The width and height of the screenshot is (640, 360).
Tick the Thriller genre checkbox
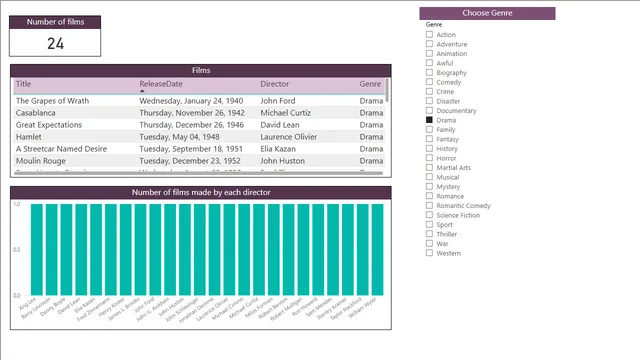(429, 234)
